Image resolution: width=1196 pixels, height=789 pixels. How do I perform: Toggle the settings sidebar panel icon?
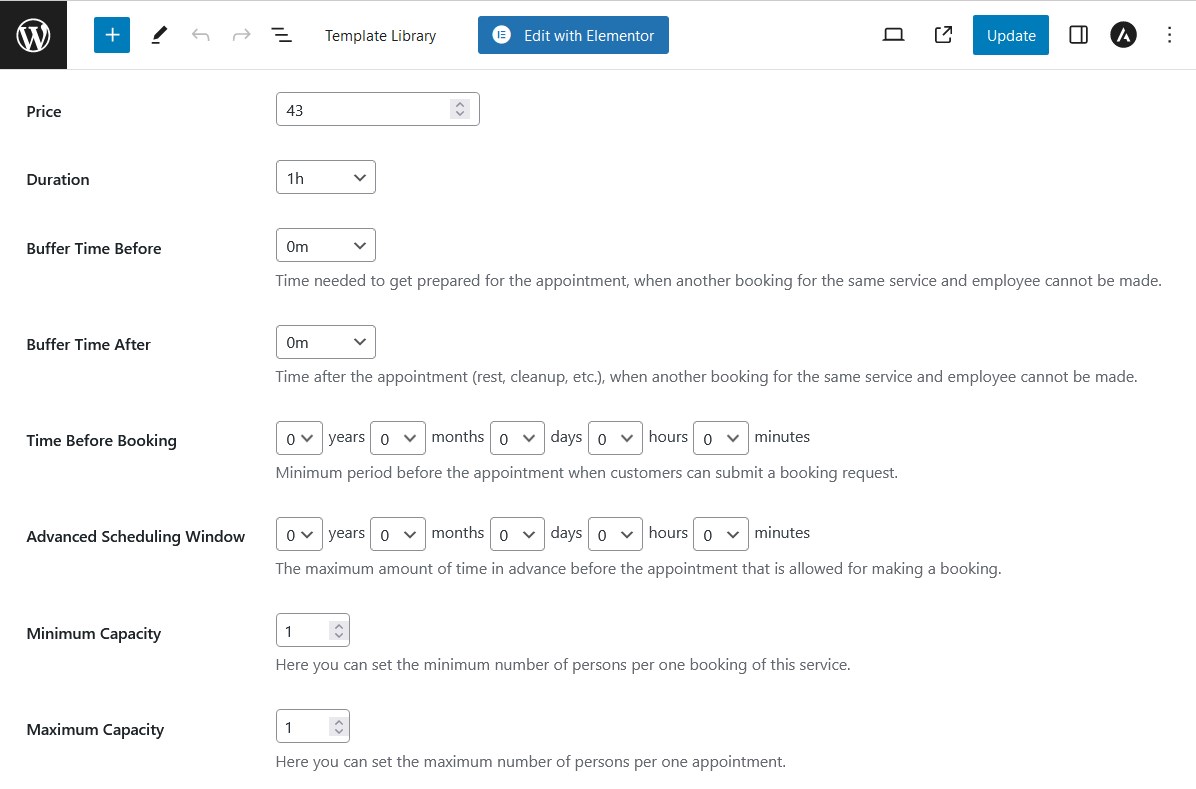[1079, 35]
